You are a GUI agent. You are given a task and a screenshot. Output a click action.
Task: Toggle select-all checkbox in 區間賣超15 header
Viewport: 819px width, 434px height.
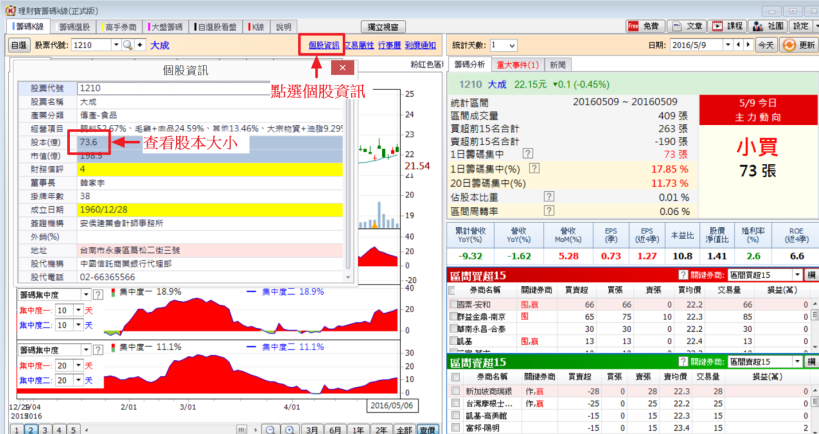(455, 377)
